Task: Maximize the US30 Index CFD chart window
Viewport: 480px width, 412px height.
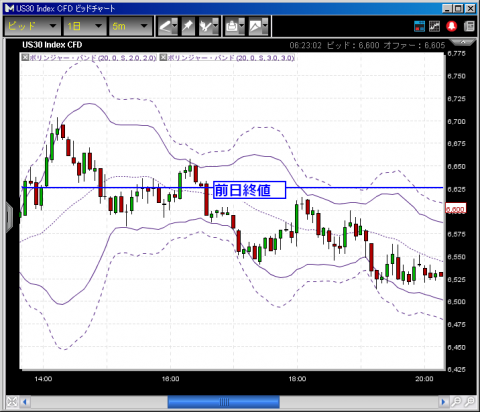Action: click(x=459, y=8)
